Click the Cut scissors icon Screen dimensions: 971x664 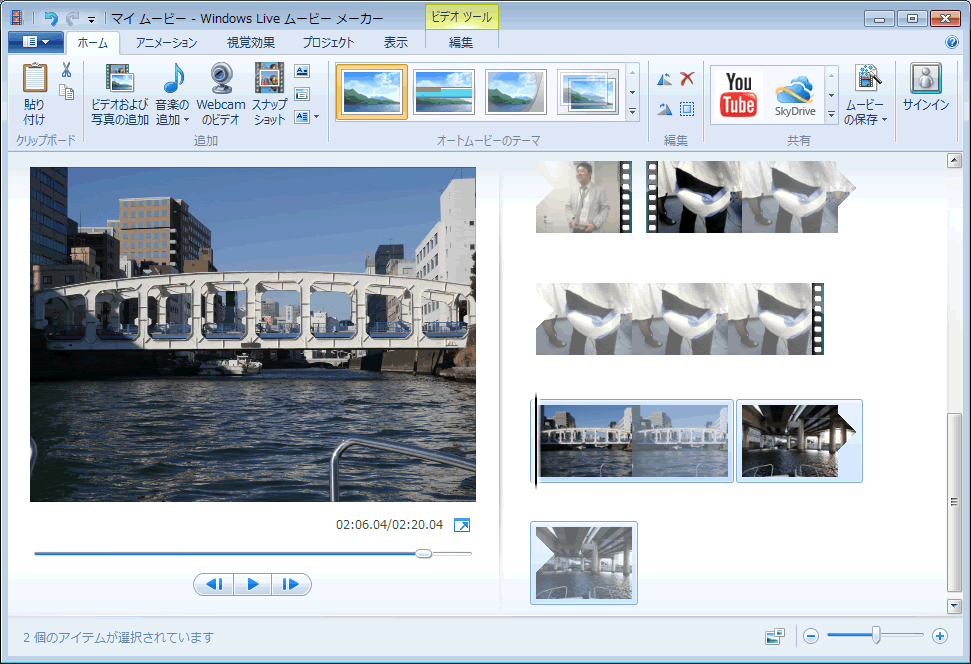(66, 70)
